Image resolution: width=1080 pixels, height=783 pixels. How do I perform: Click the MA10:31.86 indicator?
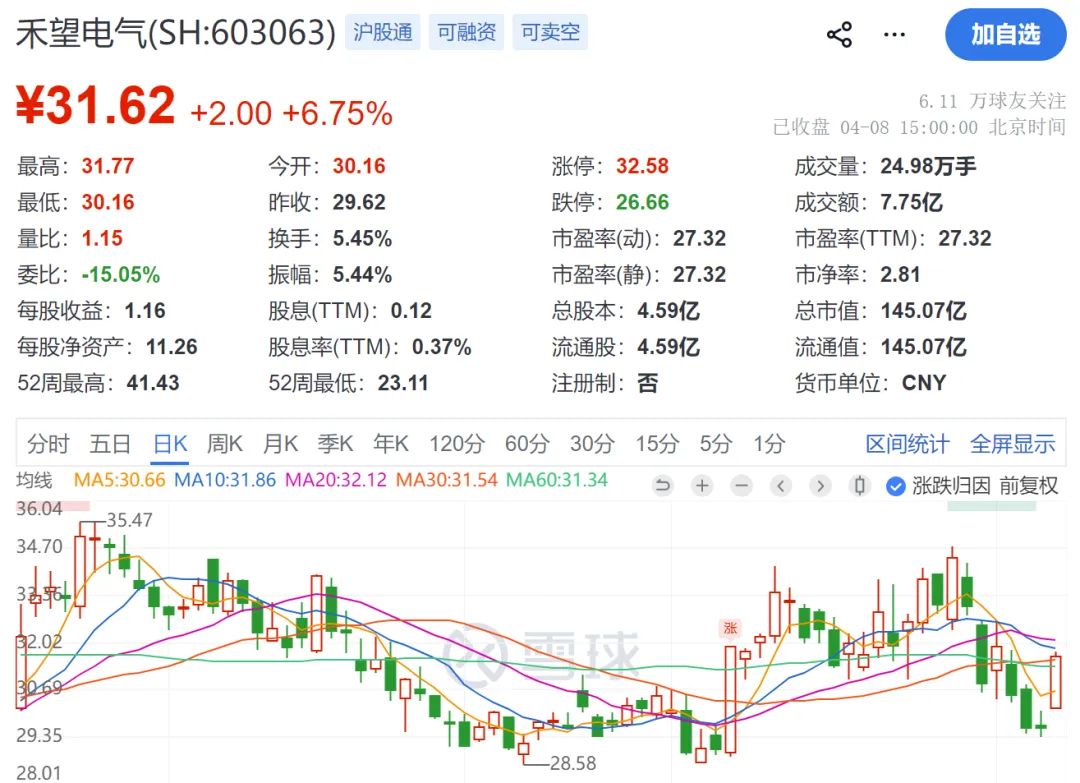tap(225, 480)
